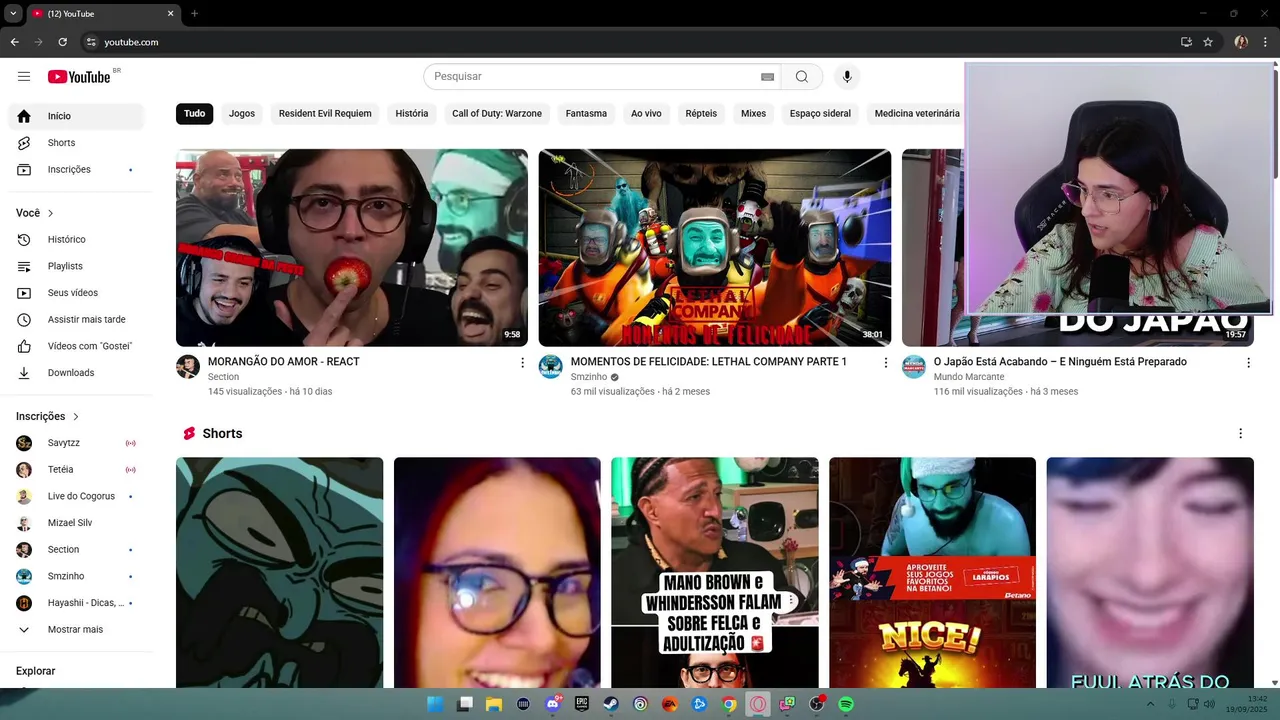This screenshot has height=720, width=1280.
Task: Select the Jogos filter chip
Action: pyautogui.click(x=242, y=114)
